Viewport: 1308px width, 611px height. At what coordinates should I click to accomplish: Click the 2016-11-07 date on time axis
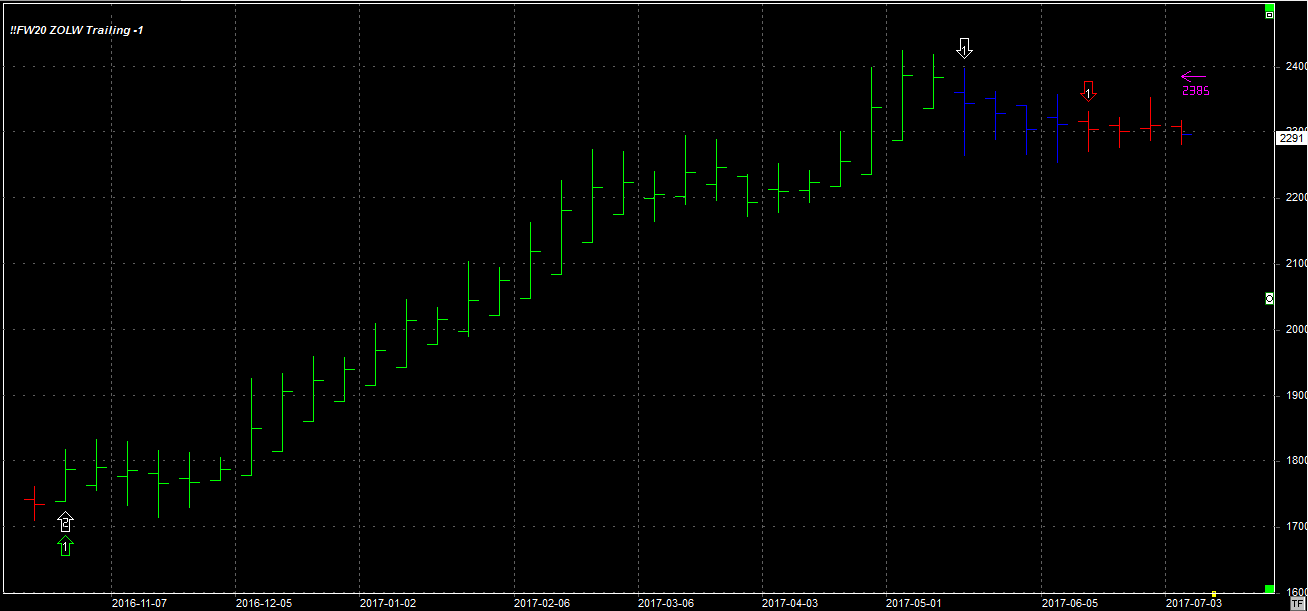click(139, 603)
